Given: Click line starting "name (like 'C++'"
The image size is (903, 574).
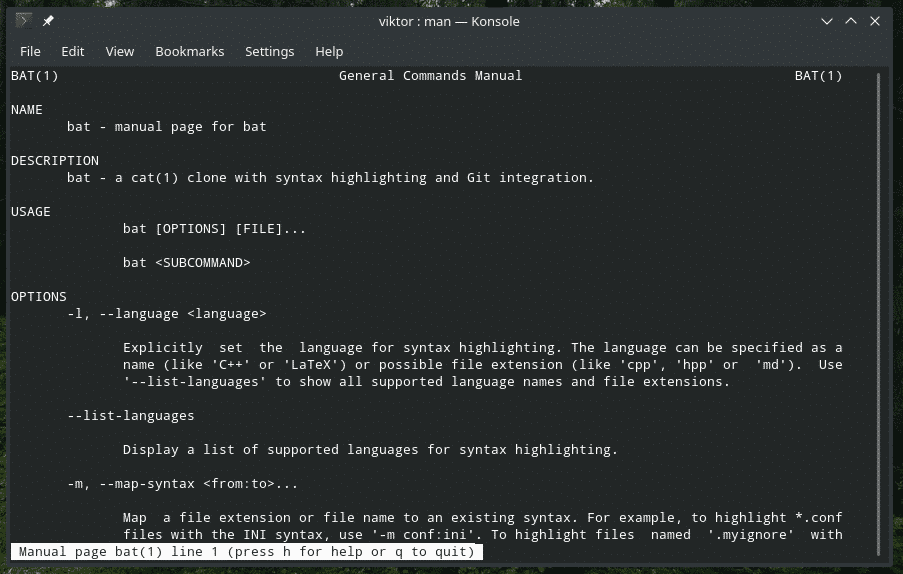Looking at the screenshot, I should click(483, 364).
